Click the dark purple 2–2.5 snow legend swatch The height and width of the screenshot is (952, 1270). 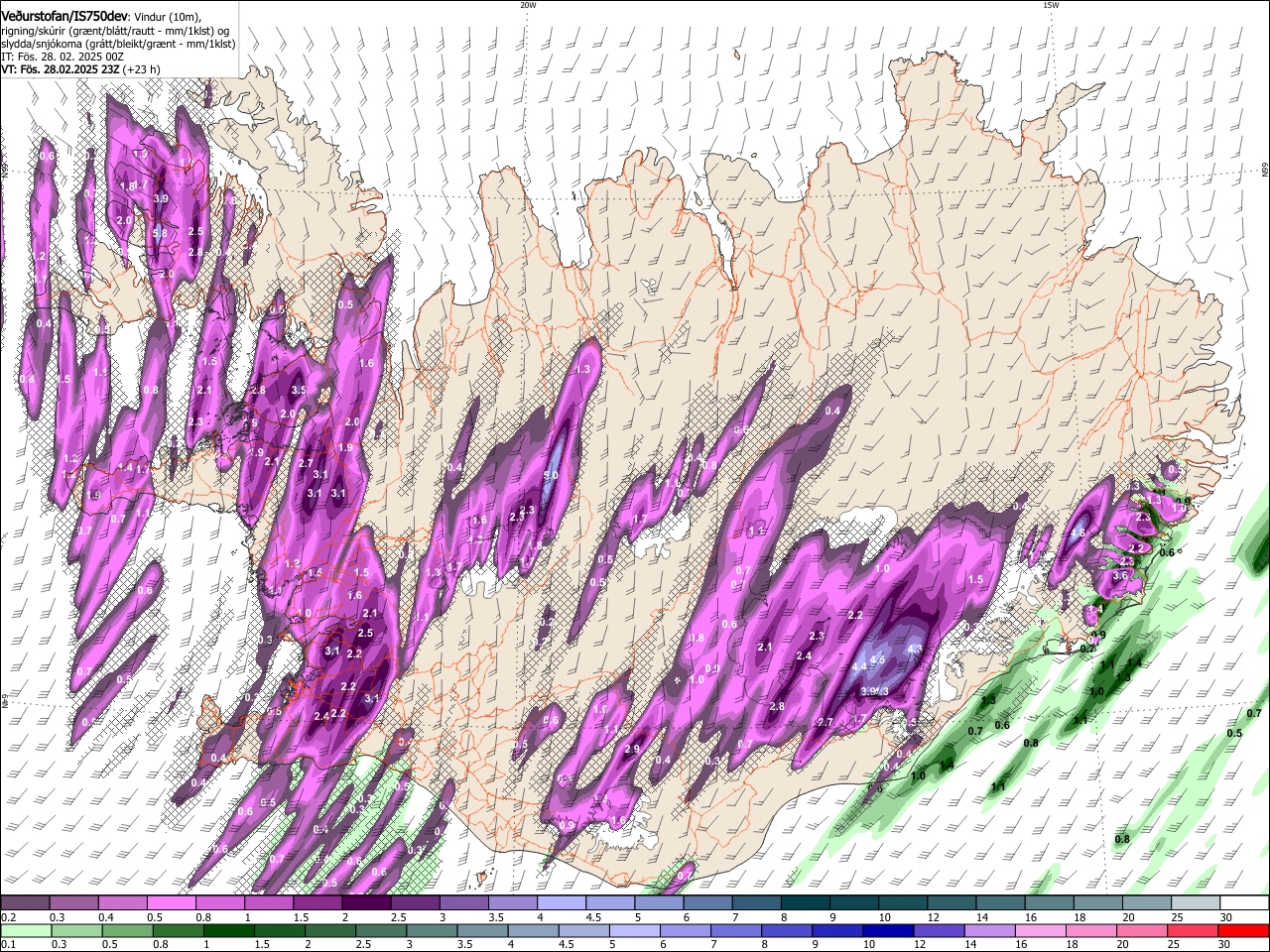[x=366, y=903]
